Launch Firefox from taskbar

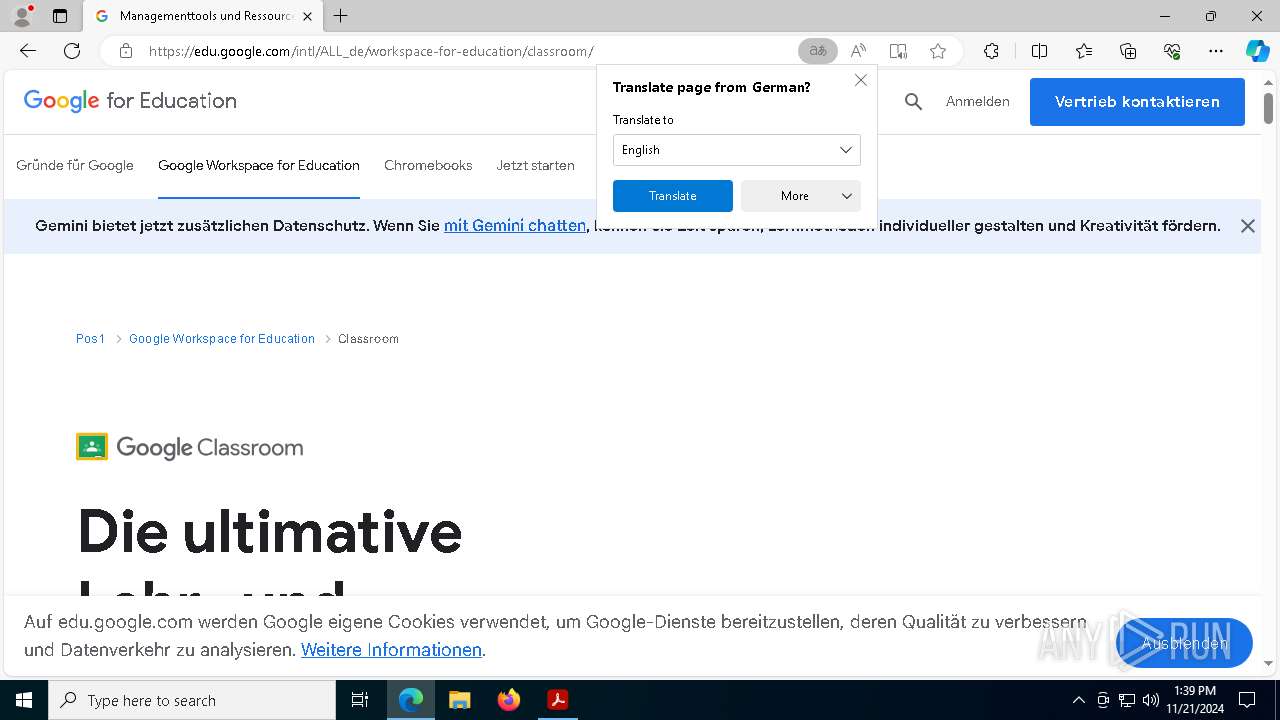tap(509, 700)
